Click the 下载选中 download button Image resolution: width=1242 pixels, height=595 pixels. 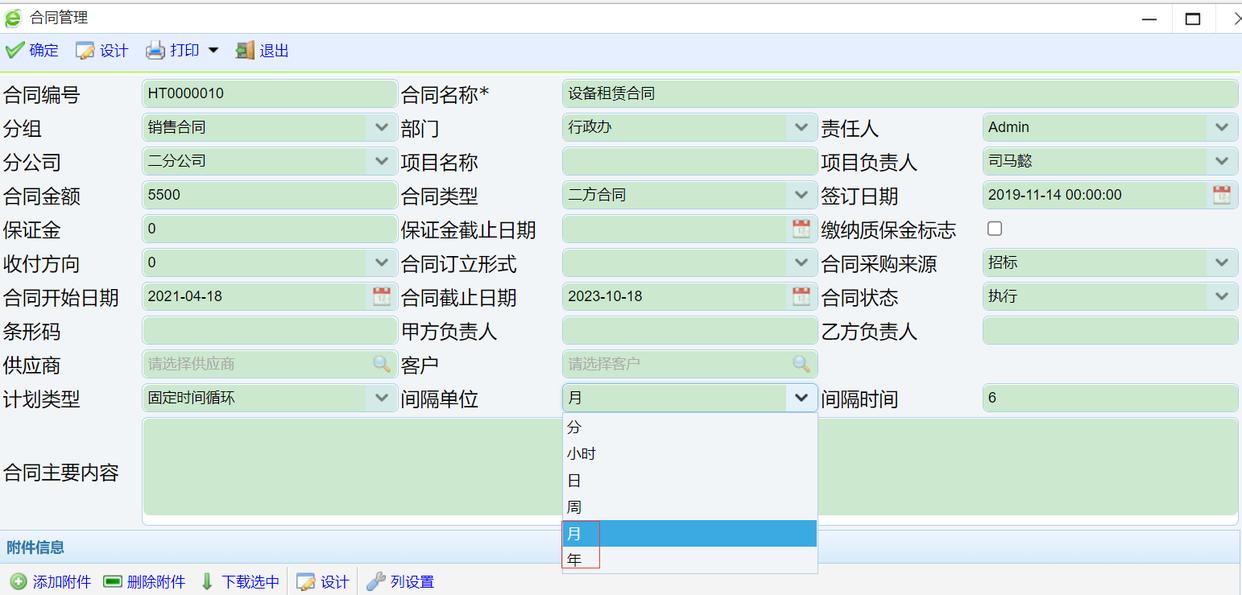point(240,582)
